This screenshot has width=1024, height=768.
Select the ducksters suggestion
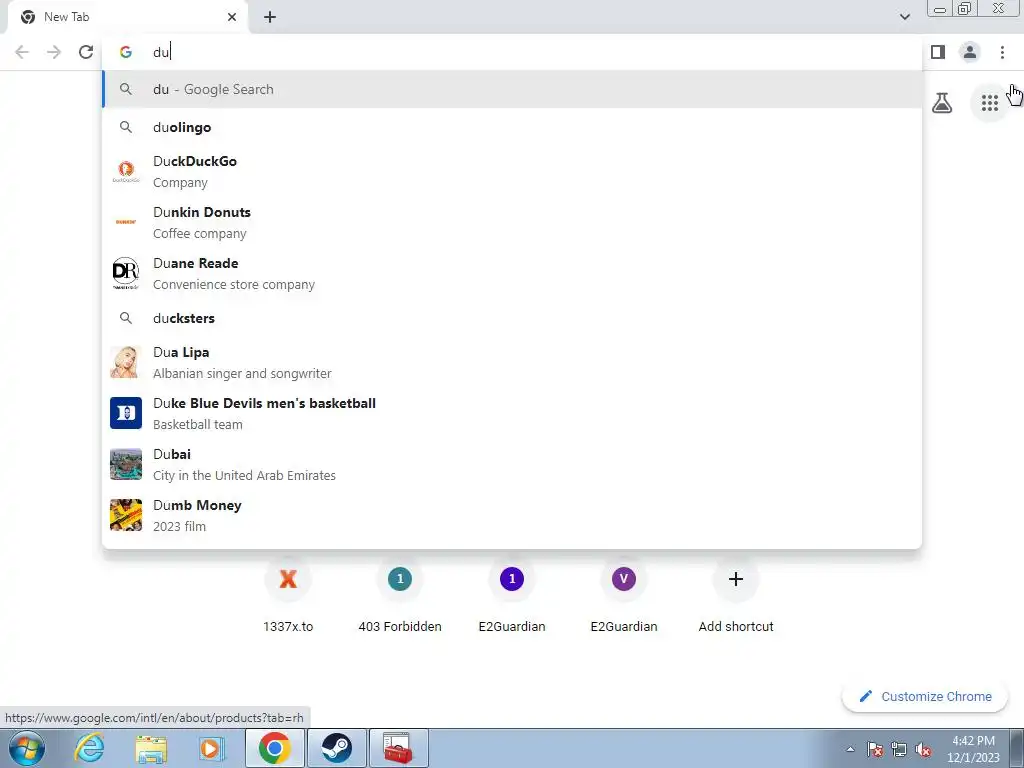click(512, 318)
